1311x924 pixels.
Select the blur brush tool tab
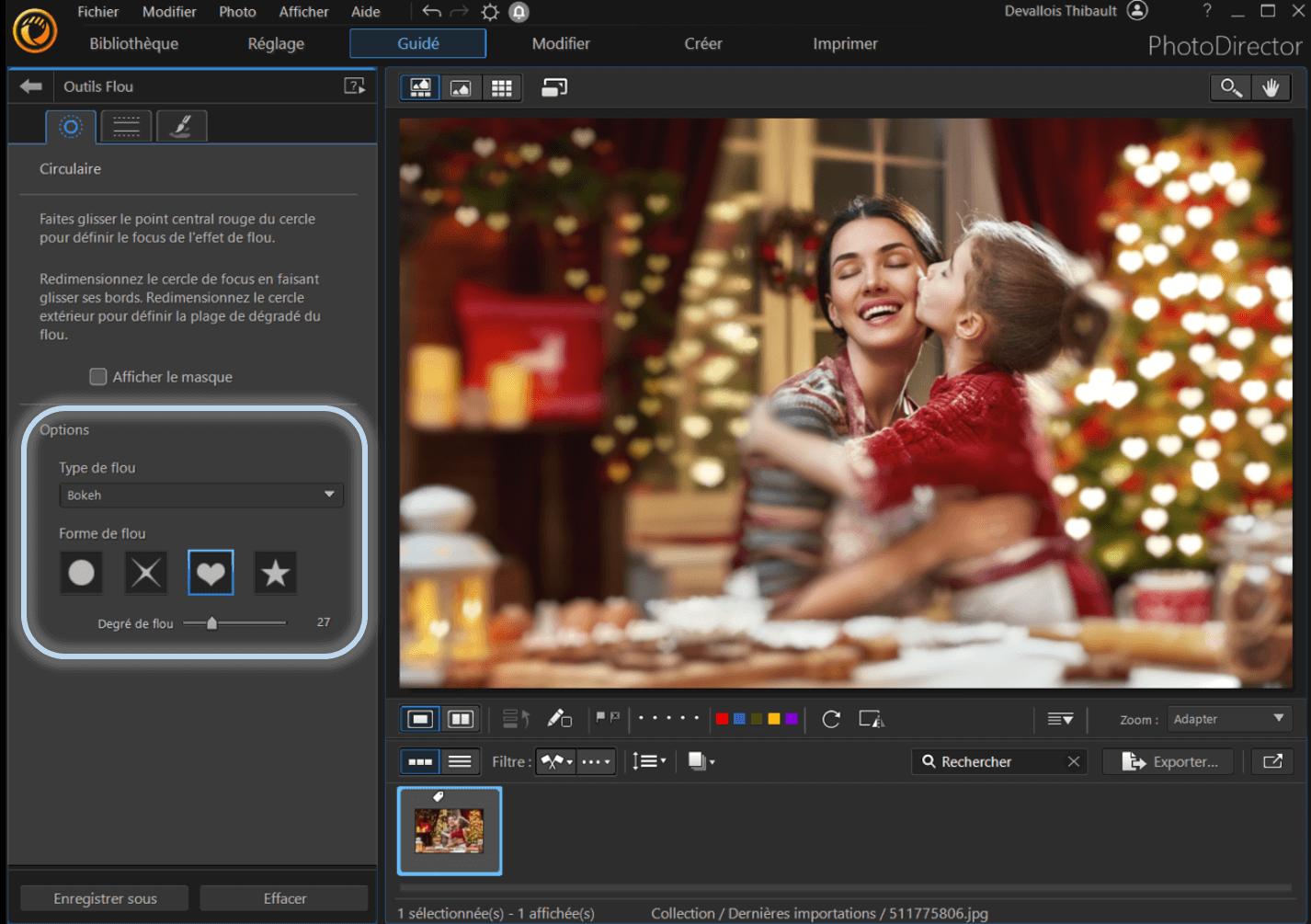(x=181, y=126)
